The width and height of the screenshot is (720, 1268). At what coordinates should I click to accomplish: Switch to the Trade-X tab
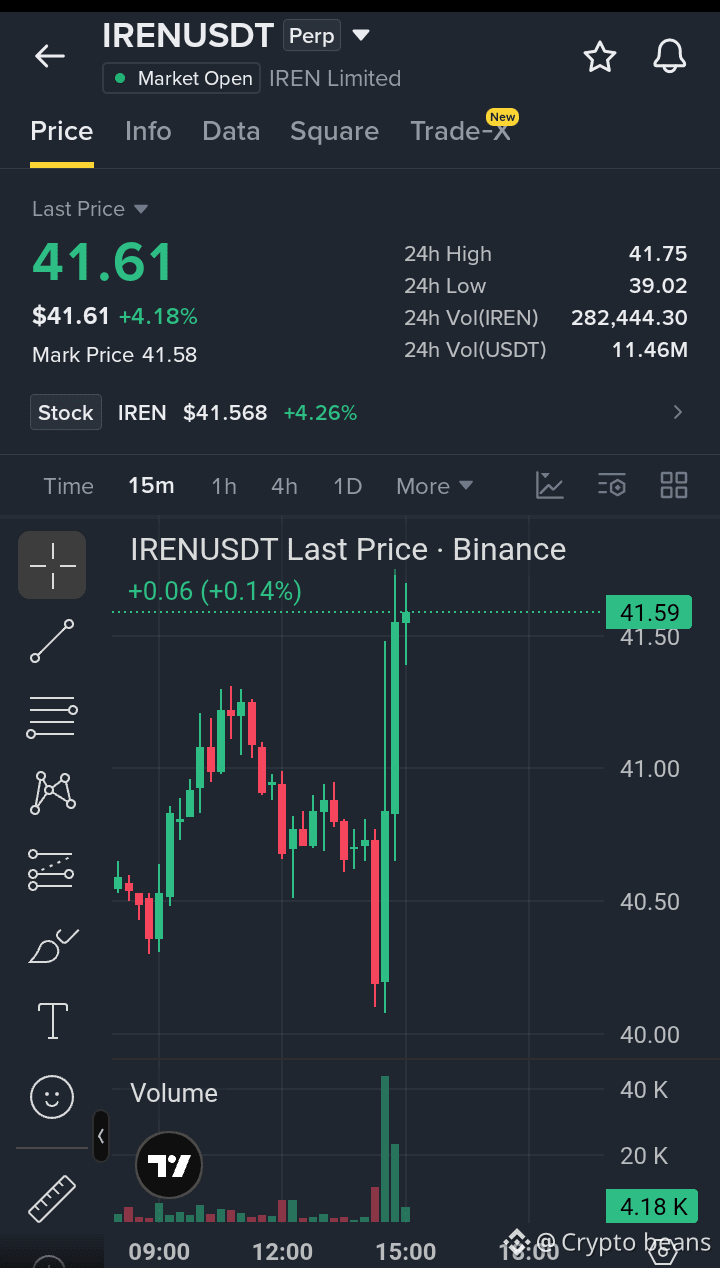[460, 132]
